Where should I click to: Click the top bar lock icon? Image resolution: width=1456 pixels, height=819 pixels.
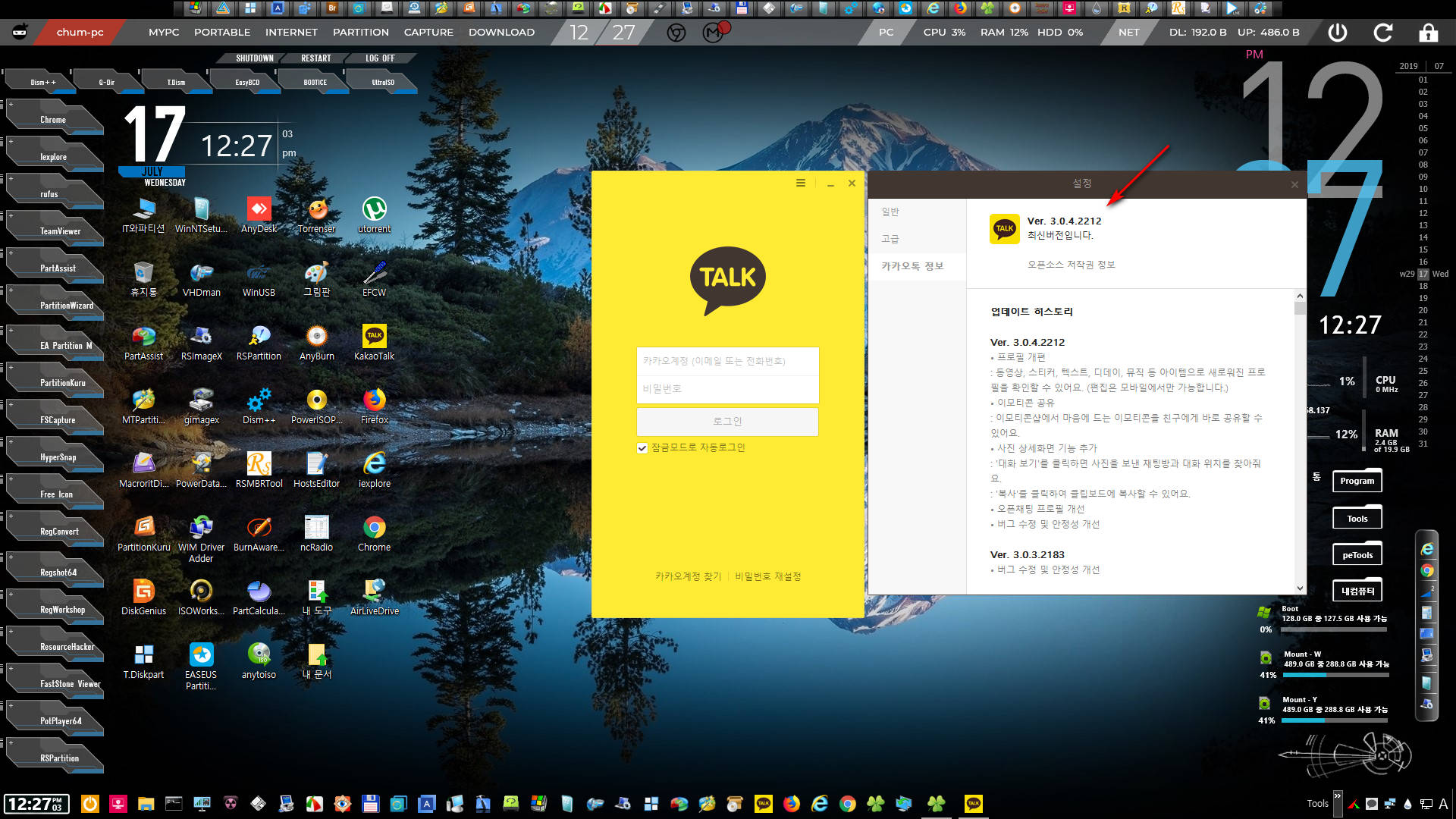click(x=1428, y=33)
